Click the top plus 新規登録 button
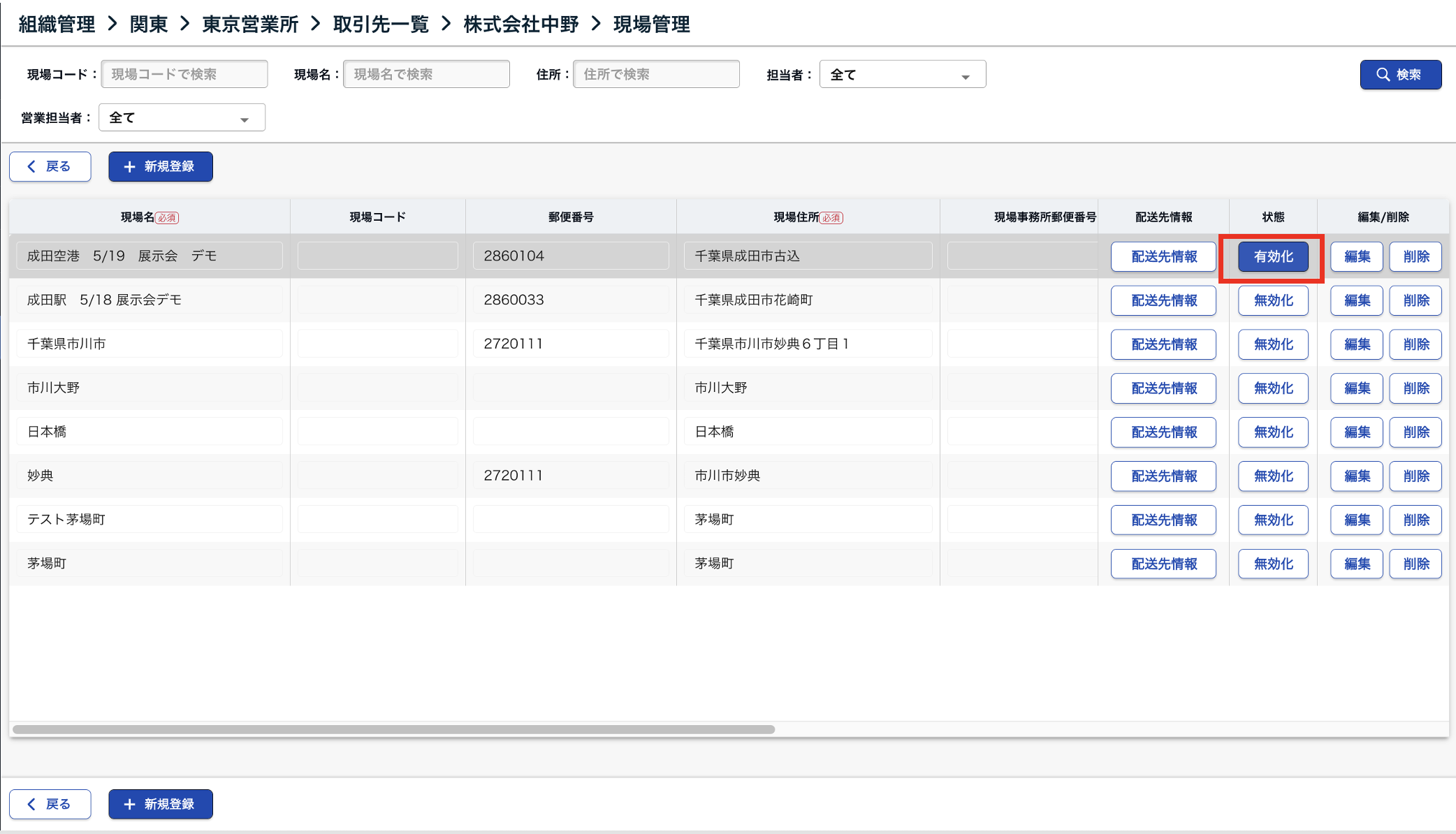 pos(161,166)
